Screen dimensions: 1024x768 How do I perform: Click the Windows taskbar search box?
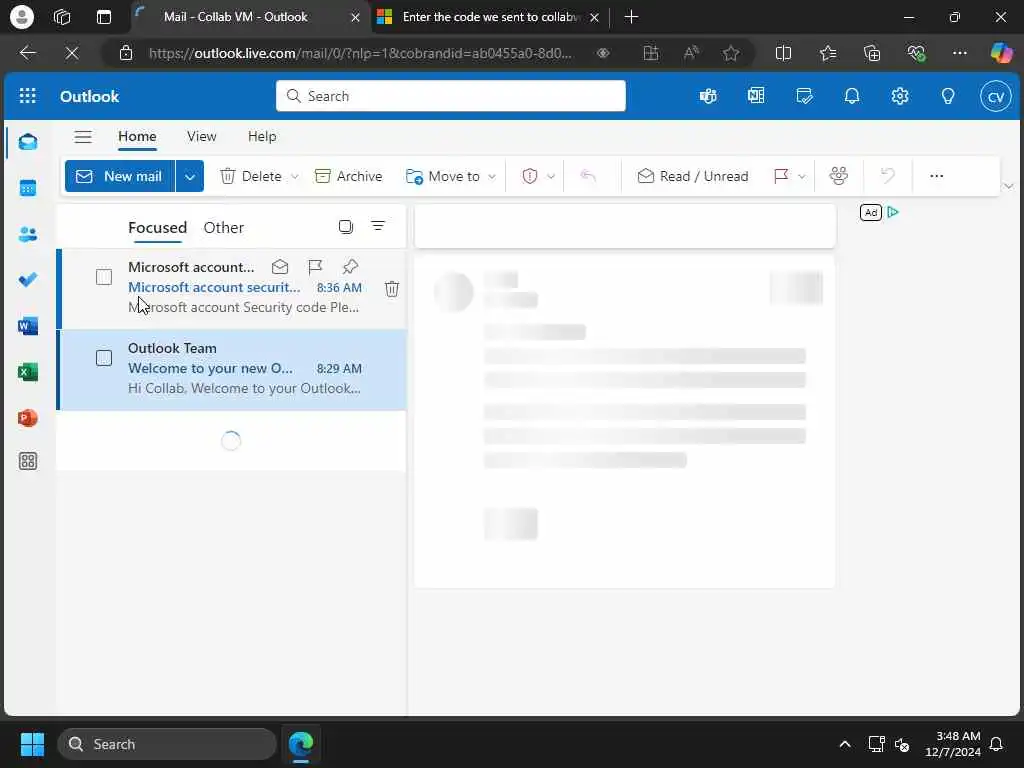[167, 744]
